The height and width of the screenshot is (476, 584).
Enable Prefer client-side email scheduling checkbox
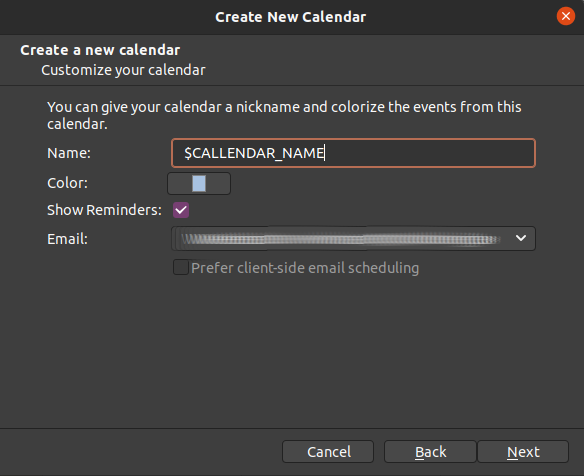[181, 267]
